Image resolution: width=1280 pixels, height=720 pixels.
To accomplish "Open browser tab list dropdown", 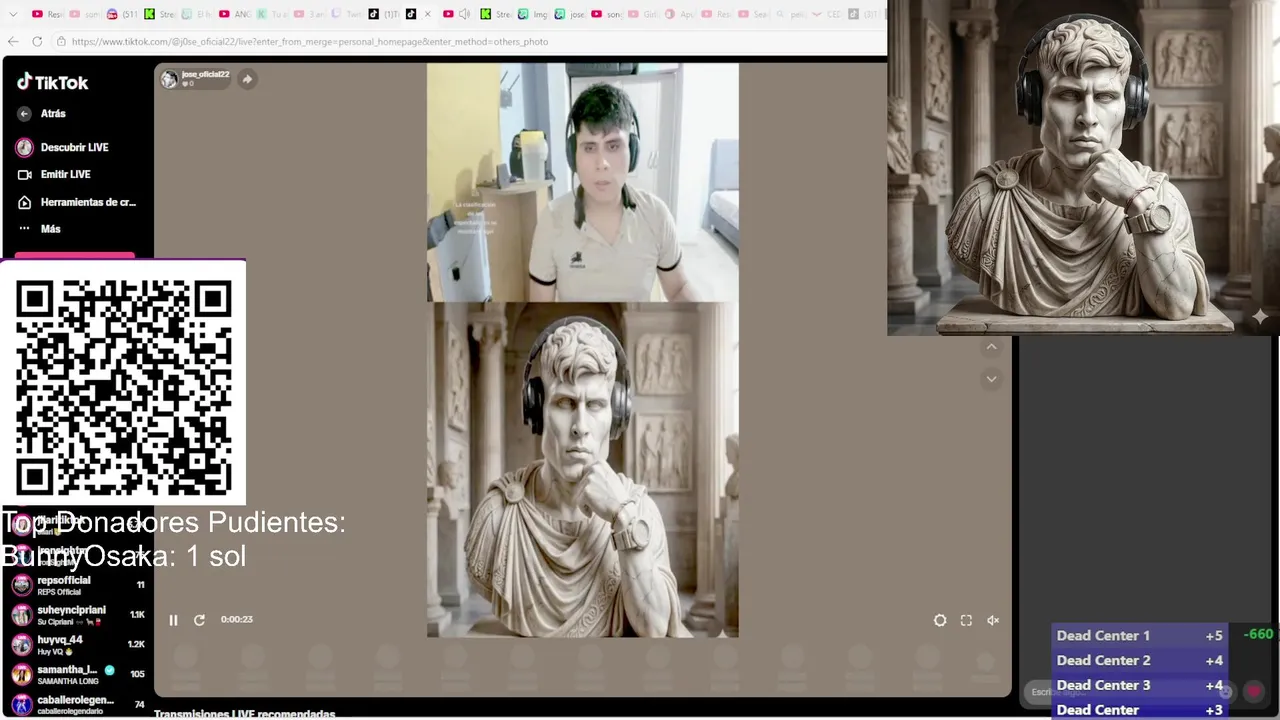I will tap(13, 14).
